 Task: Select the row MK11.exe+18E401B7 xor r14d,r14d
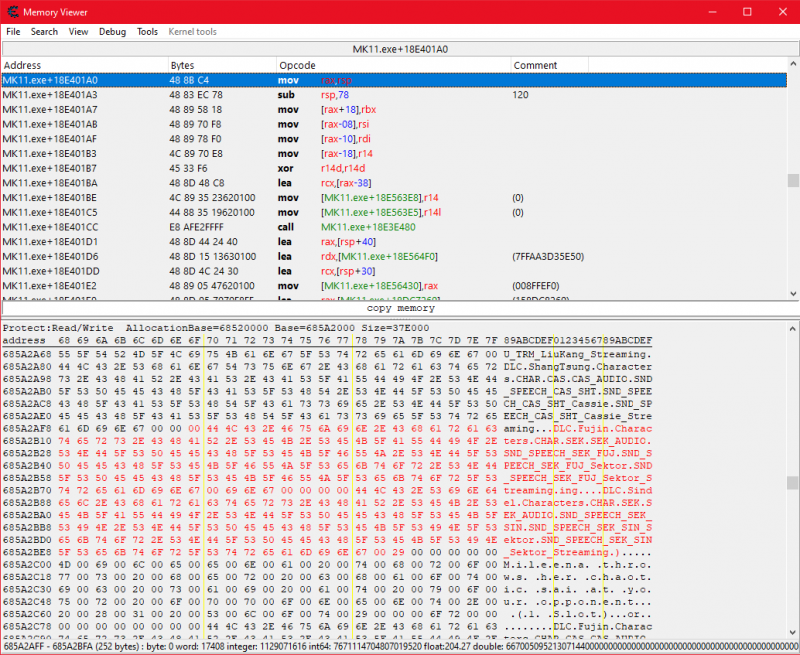(394, 168)
